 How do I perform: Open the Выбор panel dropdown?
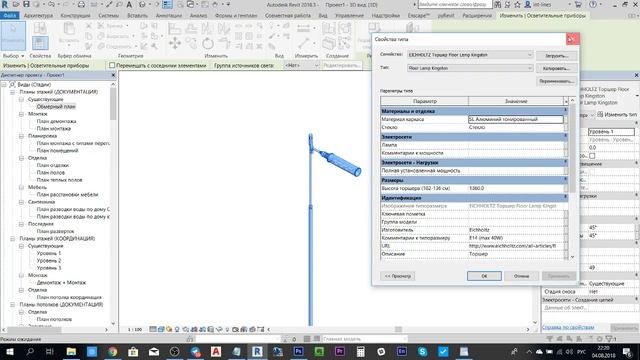tap(13, 56)
